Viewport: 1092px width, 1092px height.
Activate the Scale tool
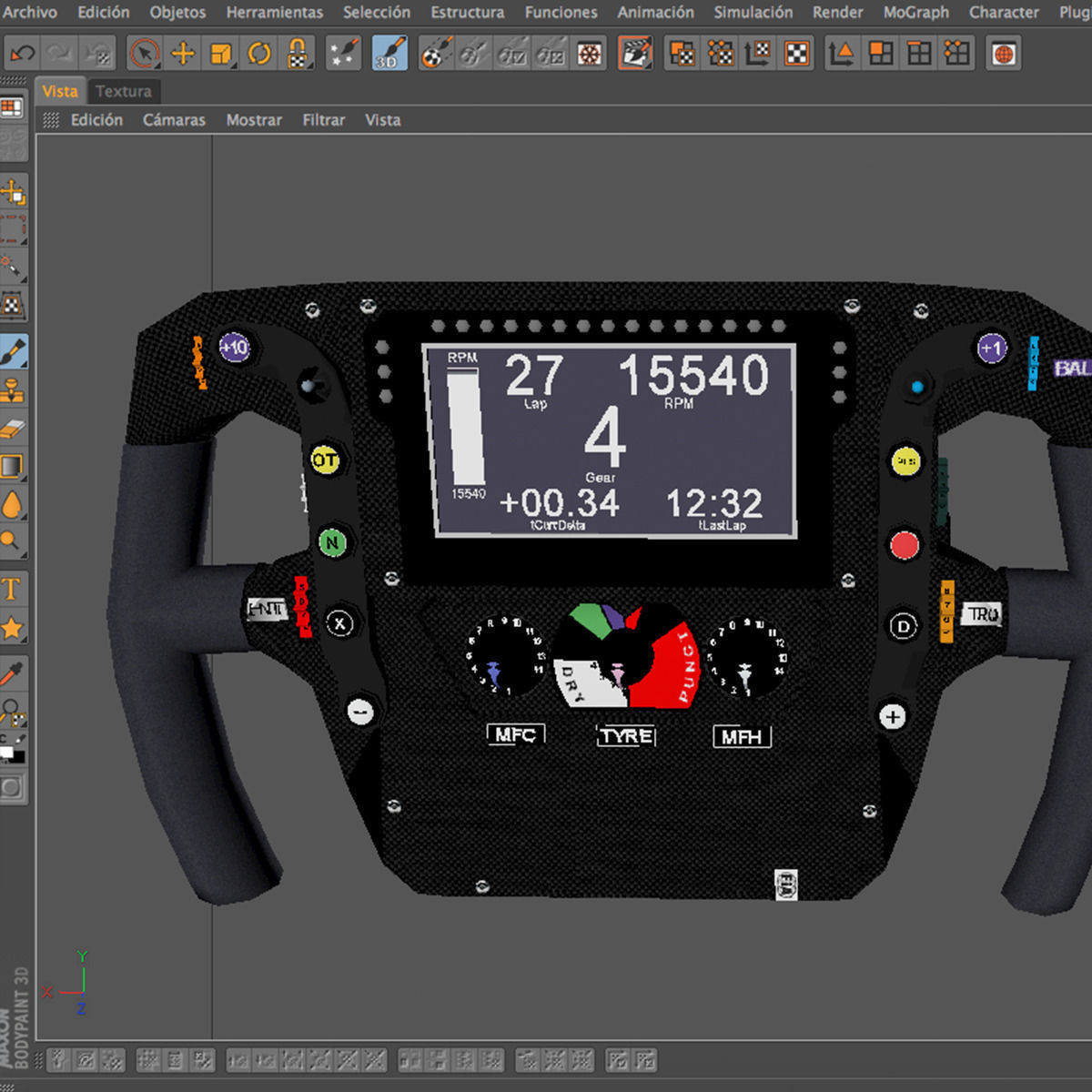221,54
